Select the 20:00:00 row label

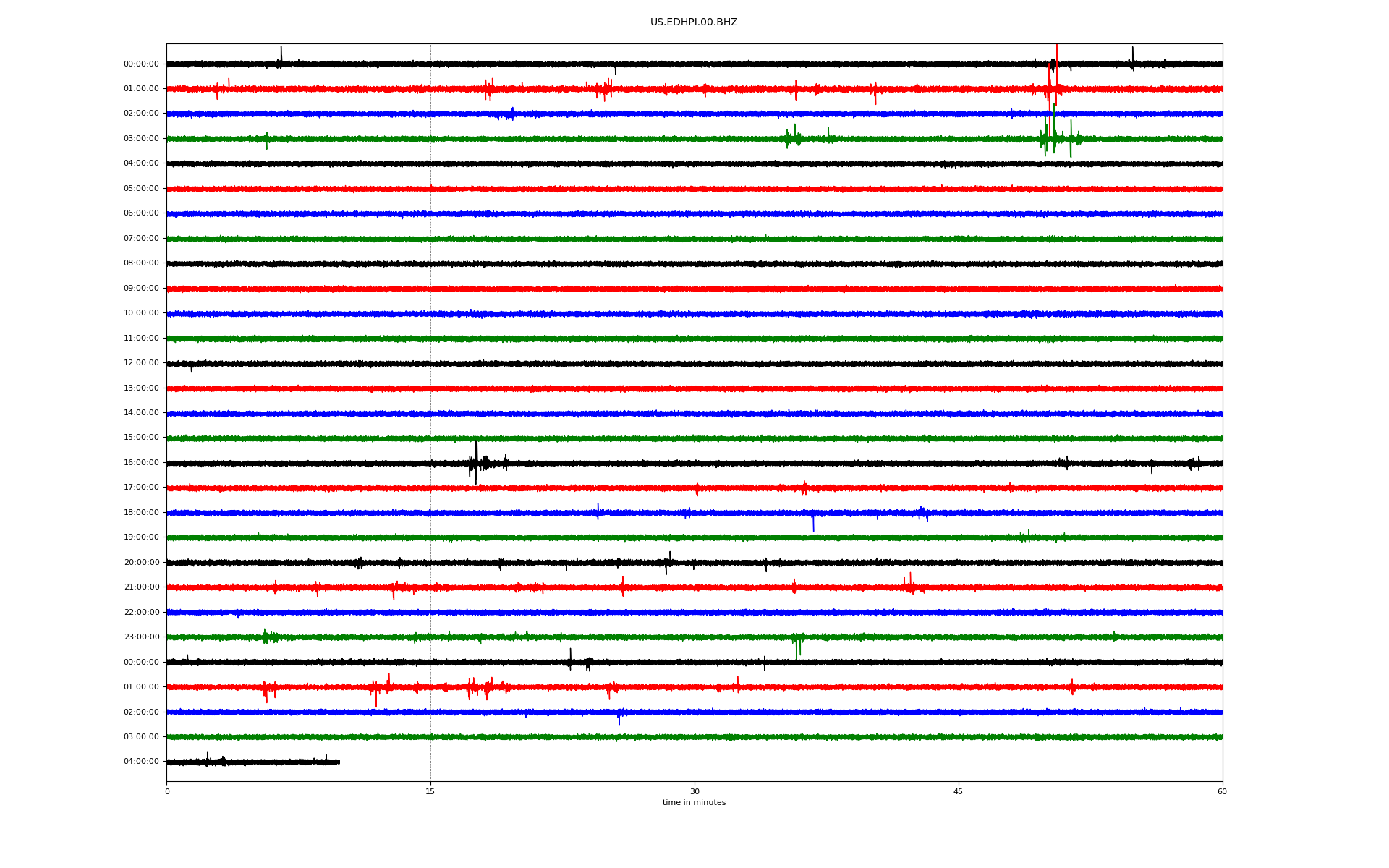pyautogui.click(x=141, y=563)
